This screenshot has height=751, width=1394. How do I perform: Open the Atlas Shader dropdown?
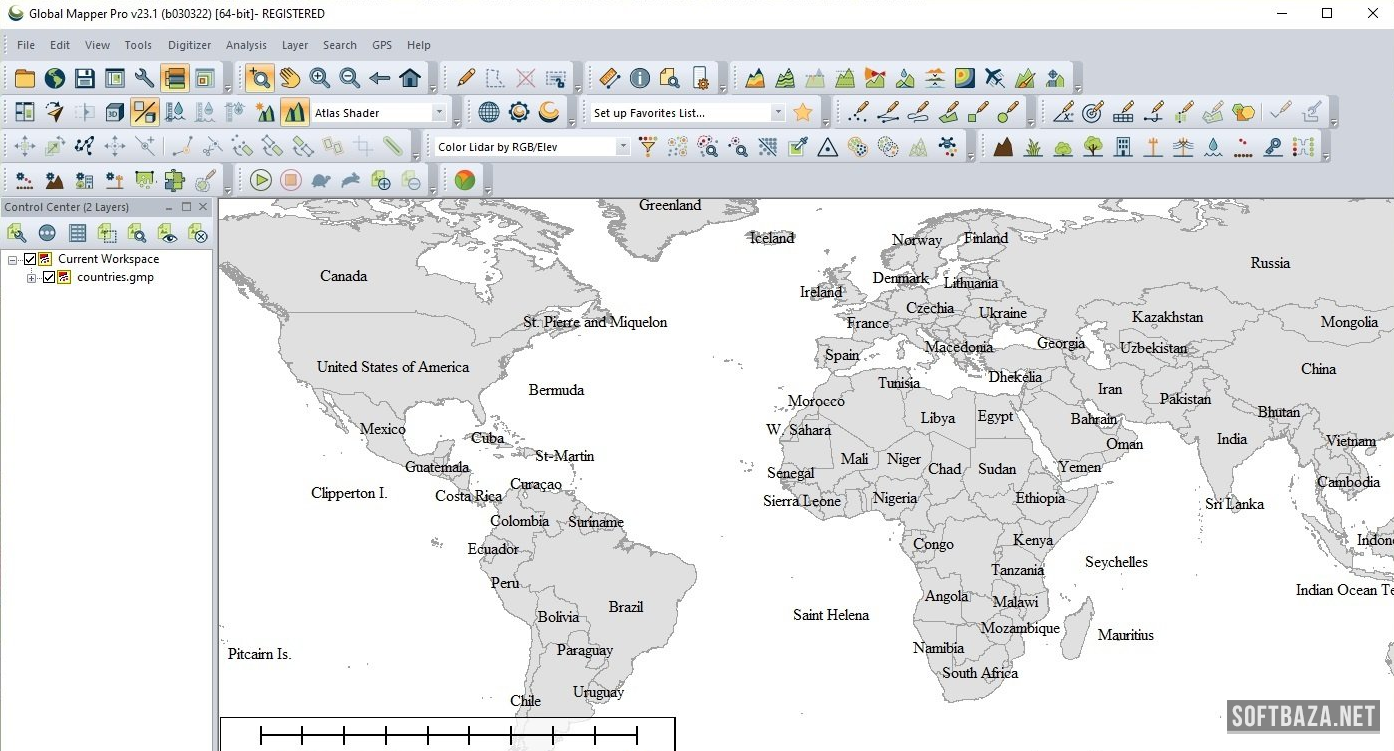(438, 113)
